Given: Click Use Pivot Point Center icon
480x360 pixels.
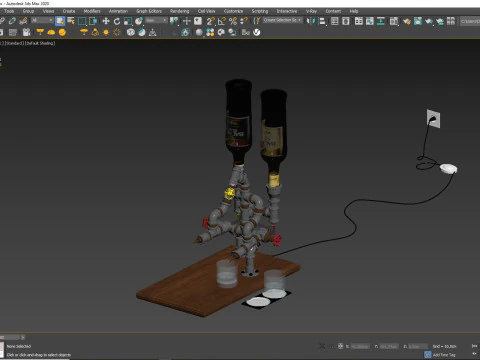Looking at the screenshot, I should (x=174, y=21).
